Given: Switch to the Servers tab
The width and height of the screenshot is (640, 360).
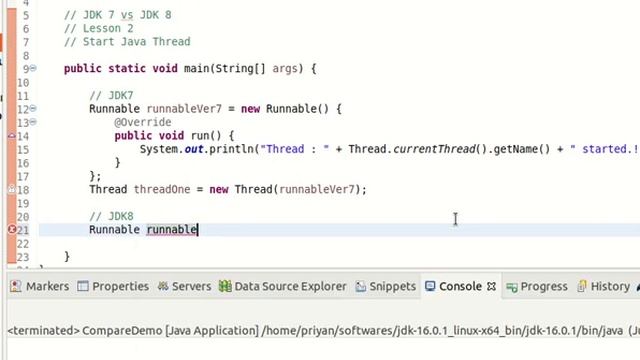Looking at the screenshot, I should coord(184,287).
